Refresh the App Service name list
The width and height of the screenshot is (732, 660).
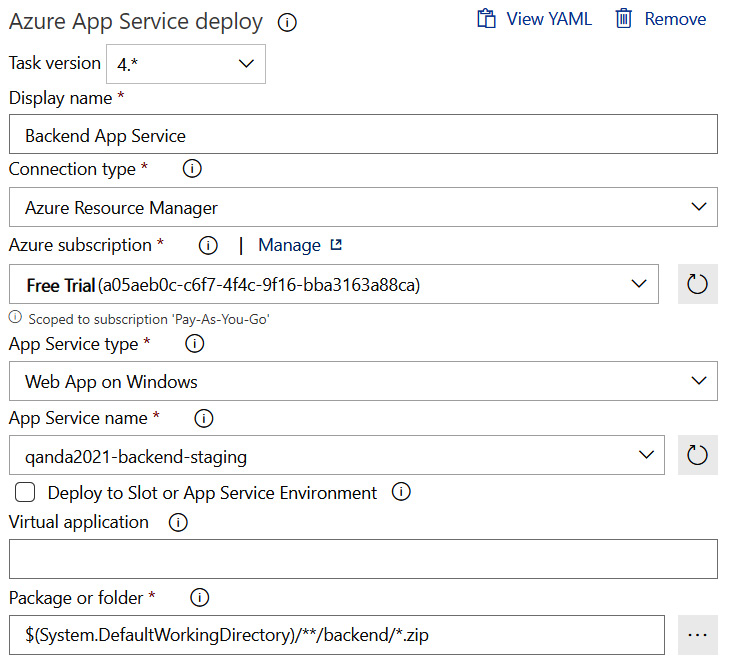(x=697, y=455)
